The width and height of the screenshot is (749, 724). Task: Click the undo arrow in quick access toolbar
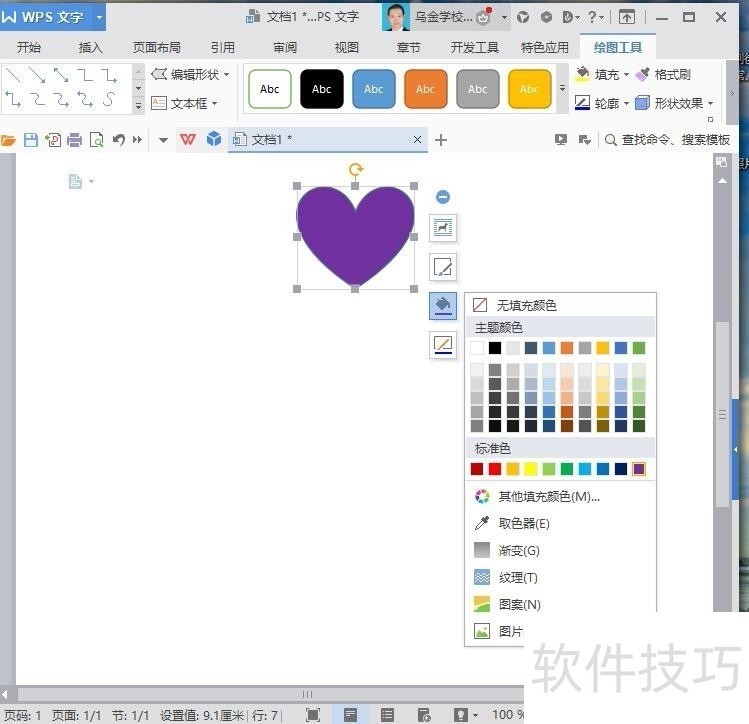[x=119, y=140]
